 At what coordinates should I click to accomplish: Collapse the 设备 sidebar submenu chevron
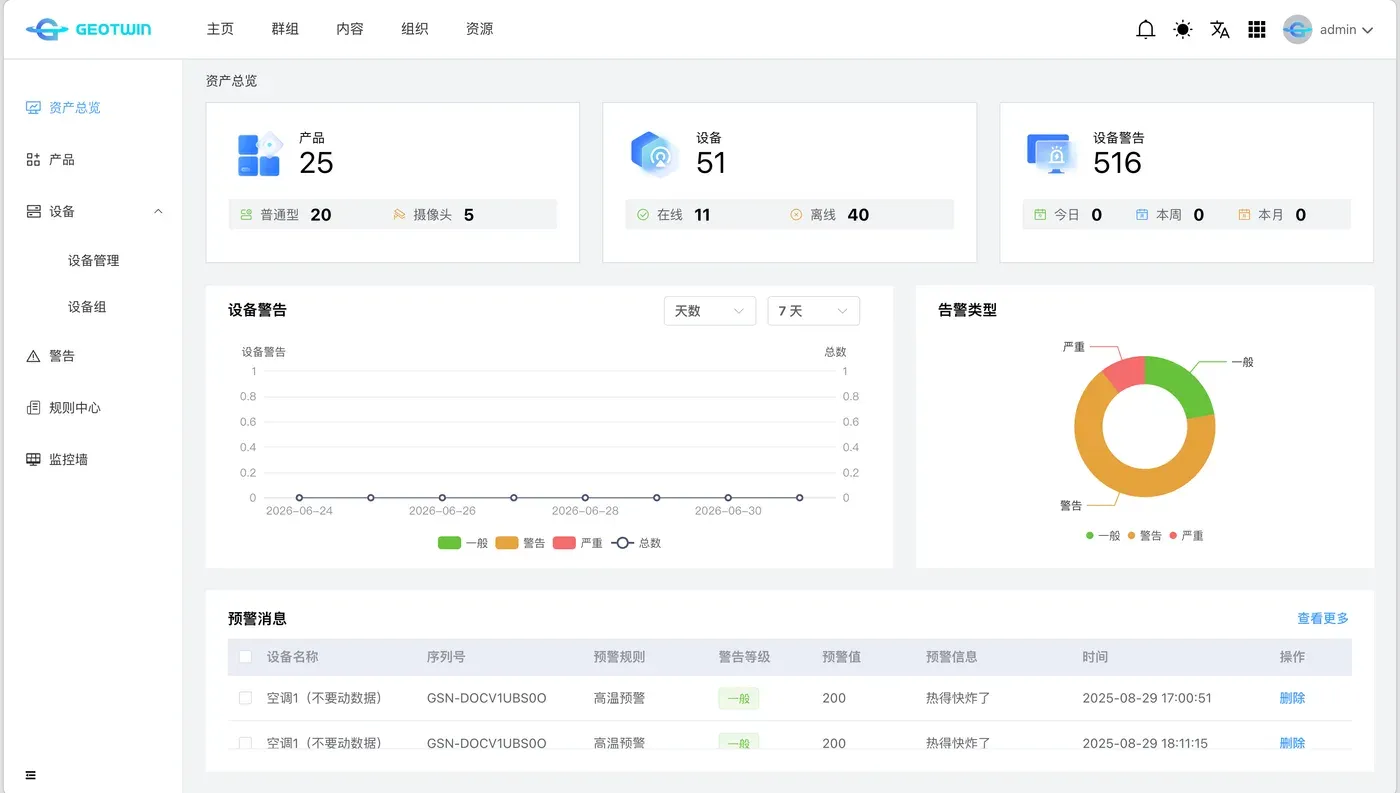tap(158, 211)
